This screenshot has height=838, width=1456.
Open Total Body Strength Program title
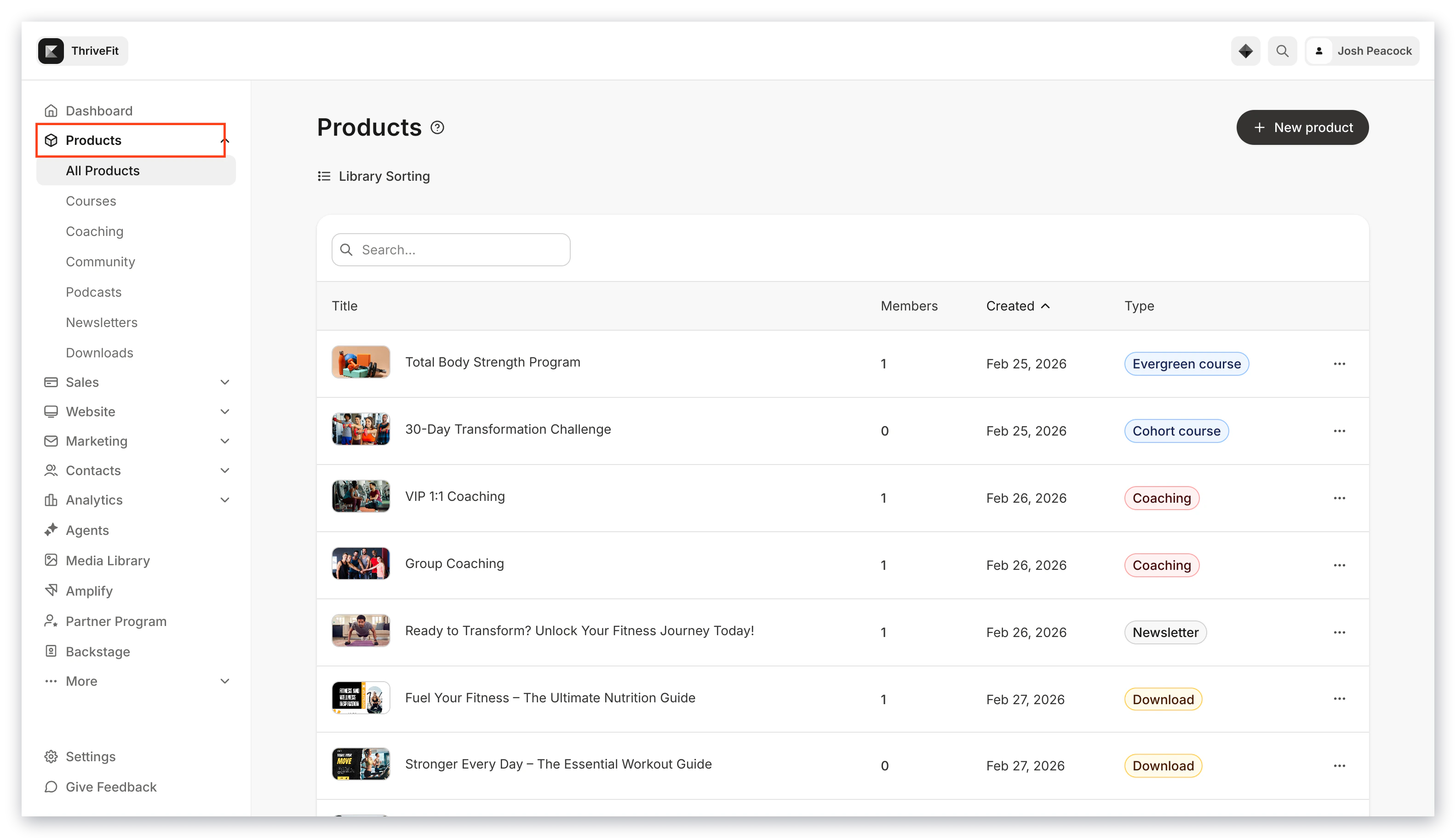493,362
